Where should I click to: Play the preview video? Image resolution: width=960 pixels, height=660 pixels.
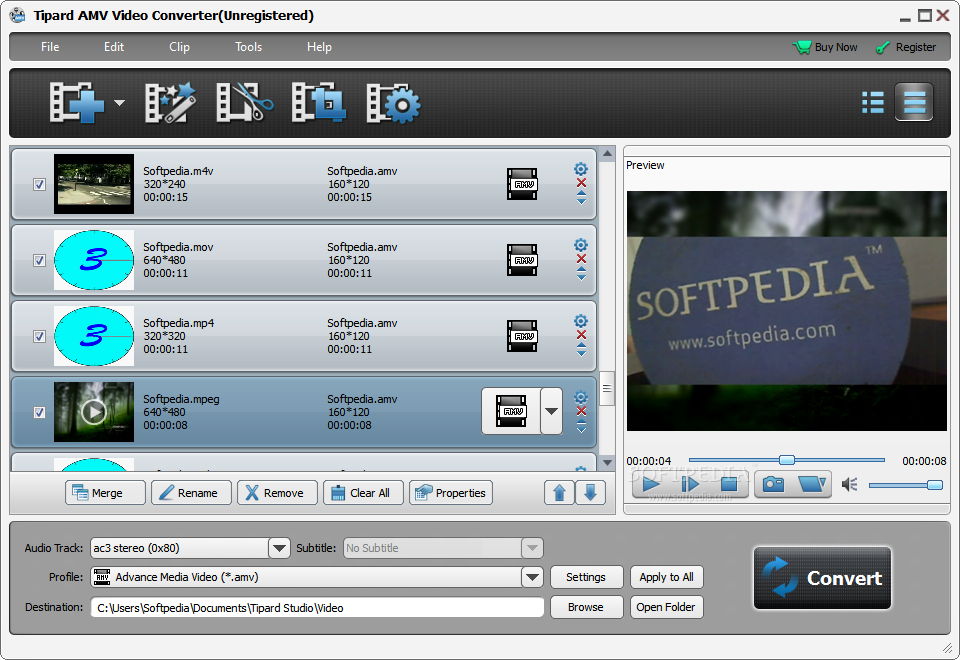point(651,484)
